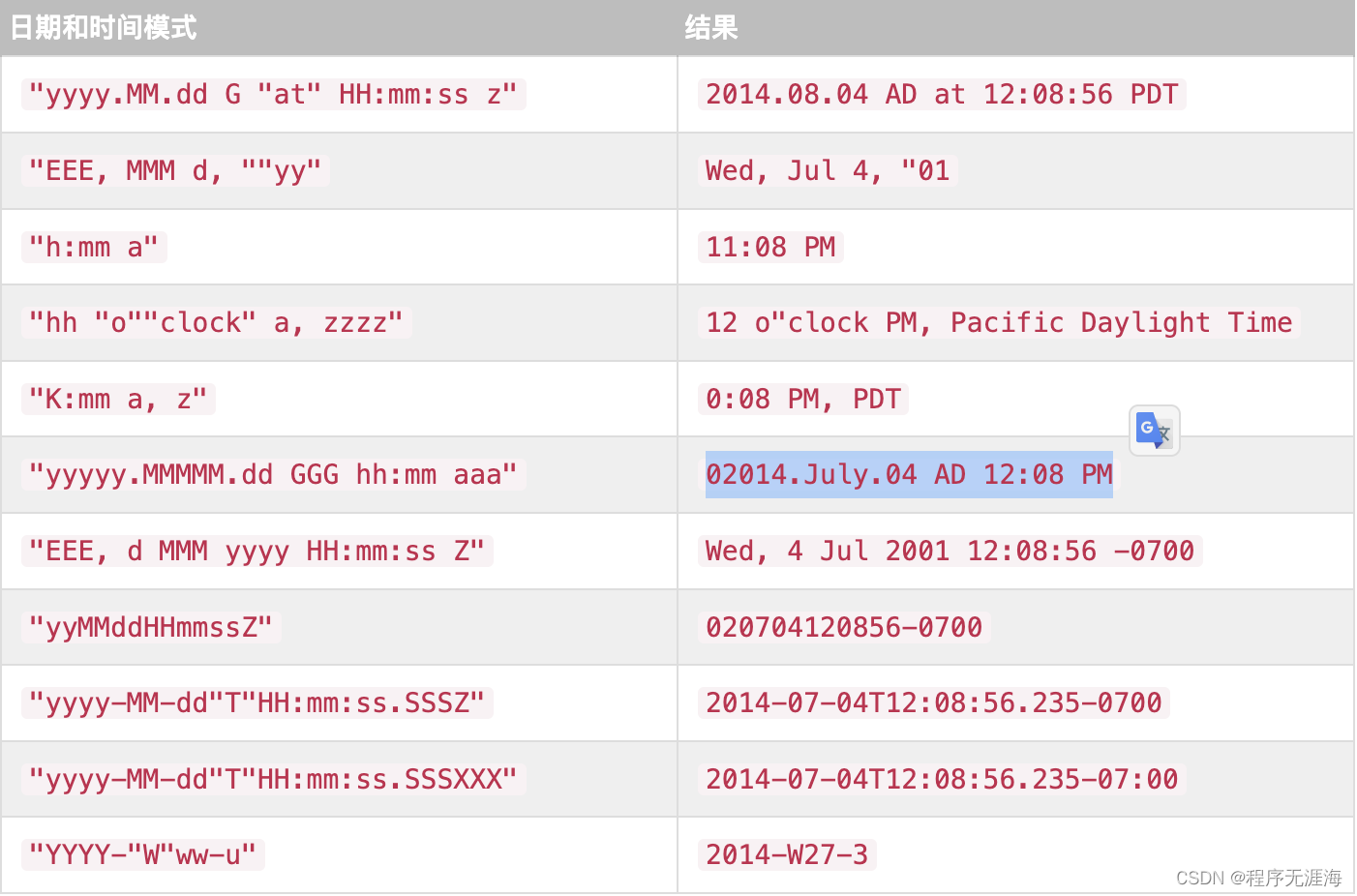Image resolution: width=1357 pixels, height=896 pixels.
Task: Click result 12 o"clock PM, Pacific Daylight Time
Action: pyautogui.click(x=999, y=322)
